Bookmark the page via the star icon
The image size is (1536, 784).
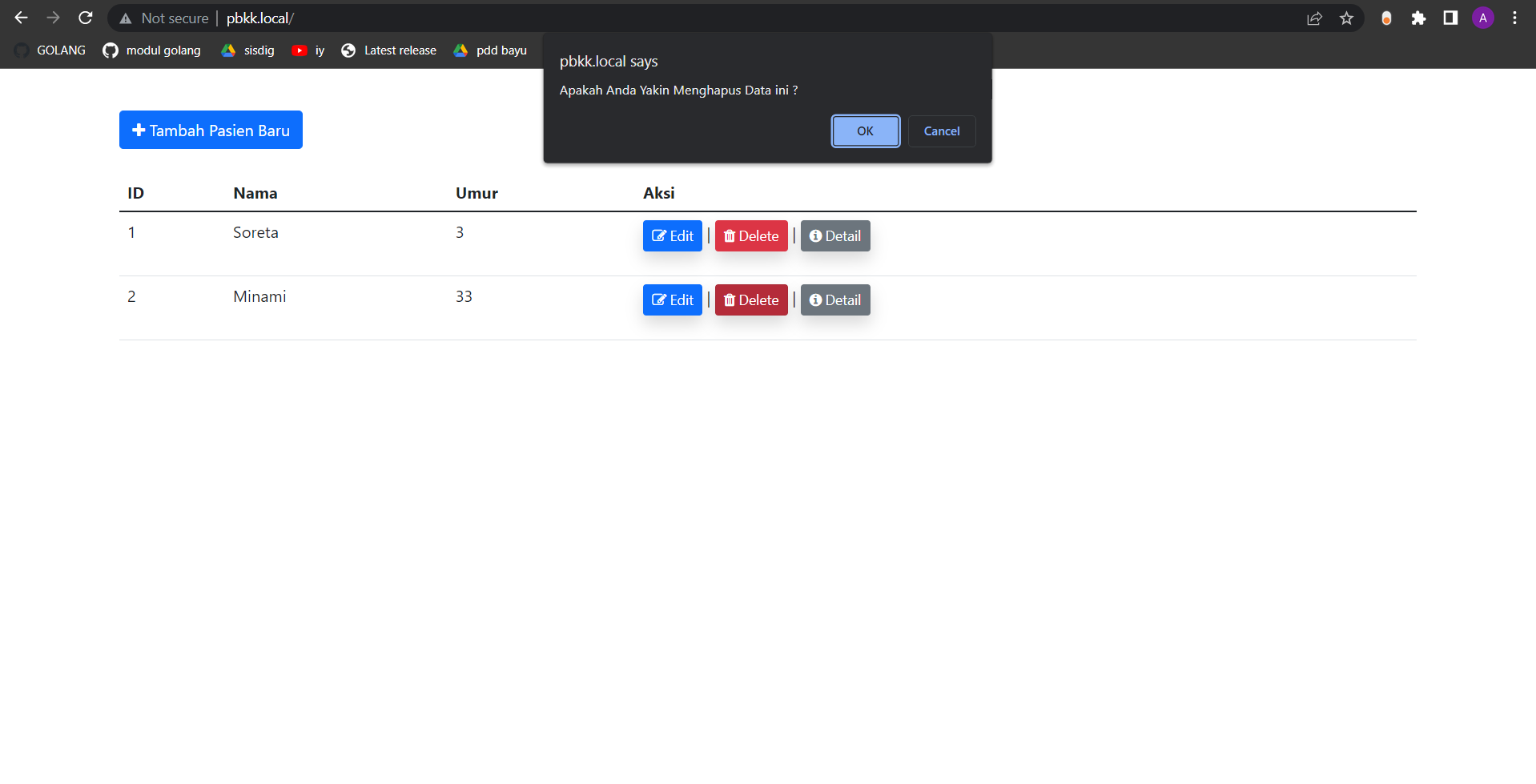[x=1347, y=18]
